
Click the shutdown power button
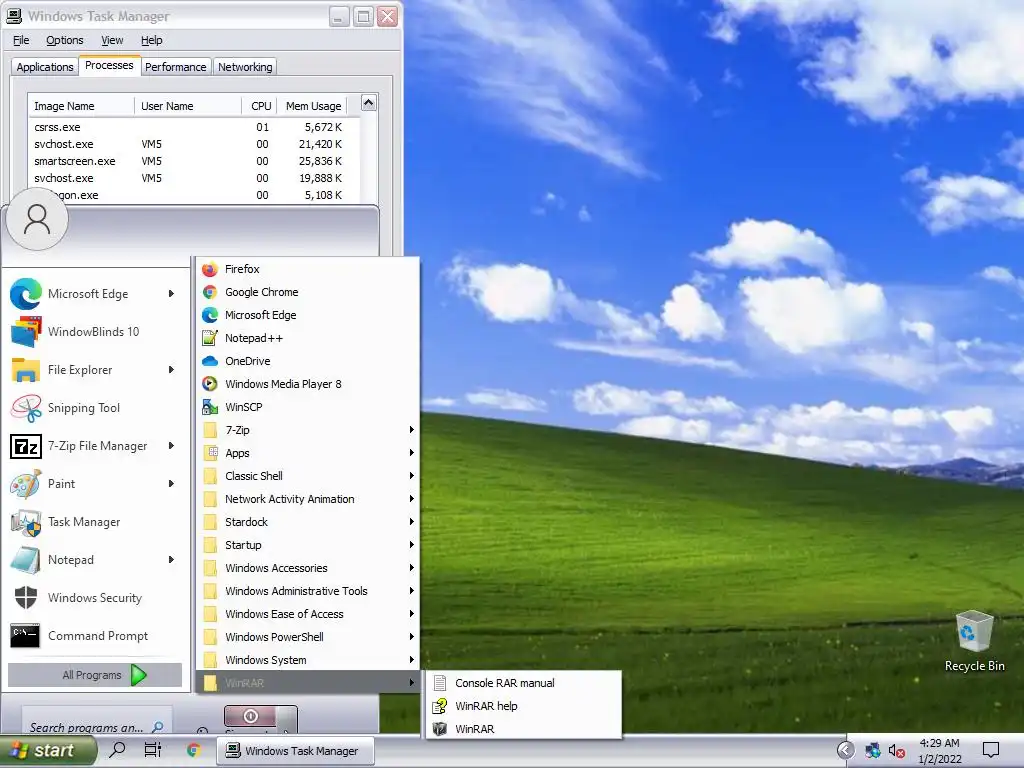(x=251, y=716)
